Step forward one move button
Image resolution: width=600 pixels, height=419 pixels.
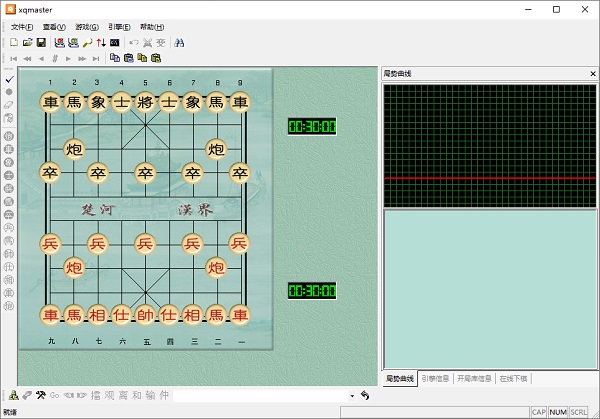(x=68, y=59)
